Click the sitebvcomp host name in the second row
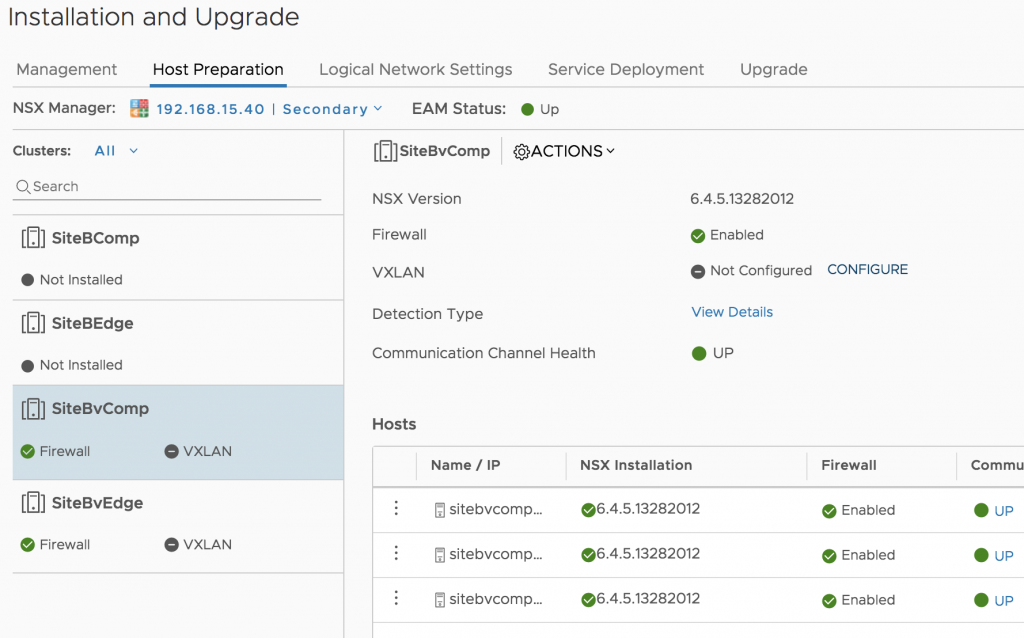 pyautogui.click(x=496, y=554)
